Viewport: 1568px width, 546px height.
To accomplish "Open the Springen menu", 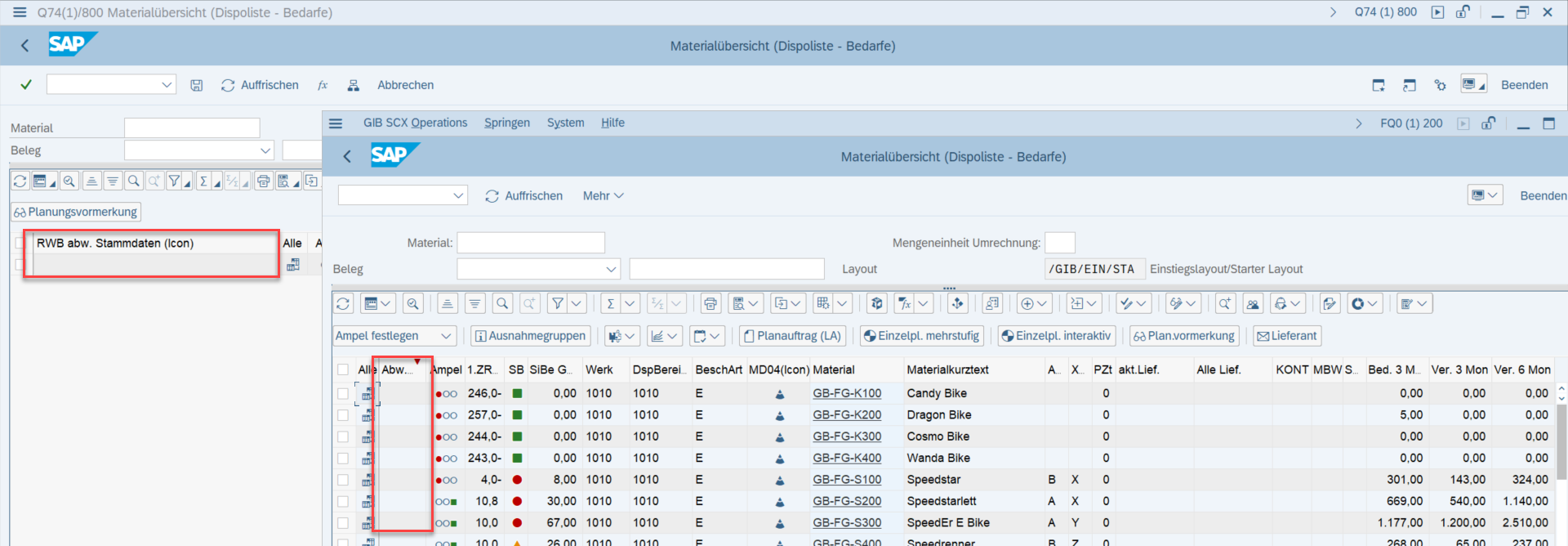I will pyautogui.click(x=506, y=123).
